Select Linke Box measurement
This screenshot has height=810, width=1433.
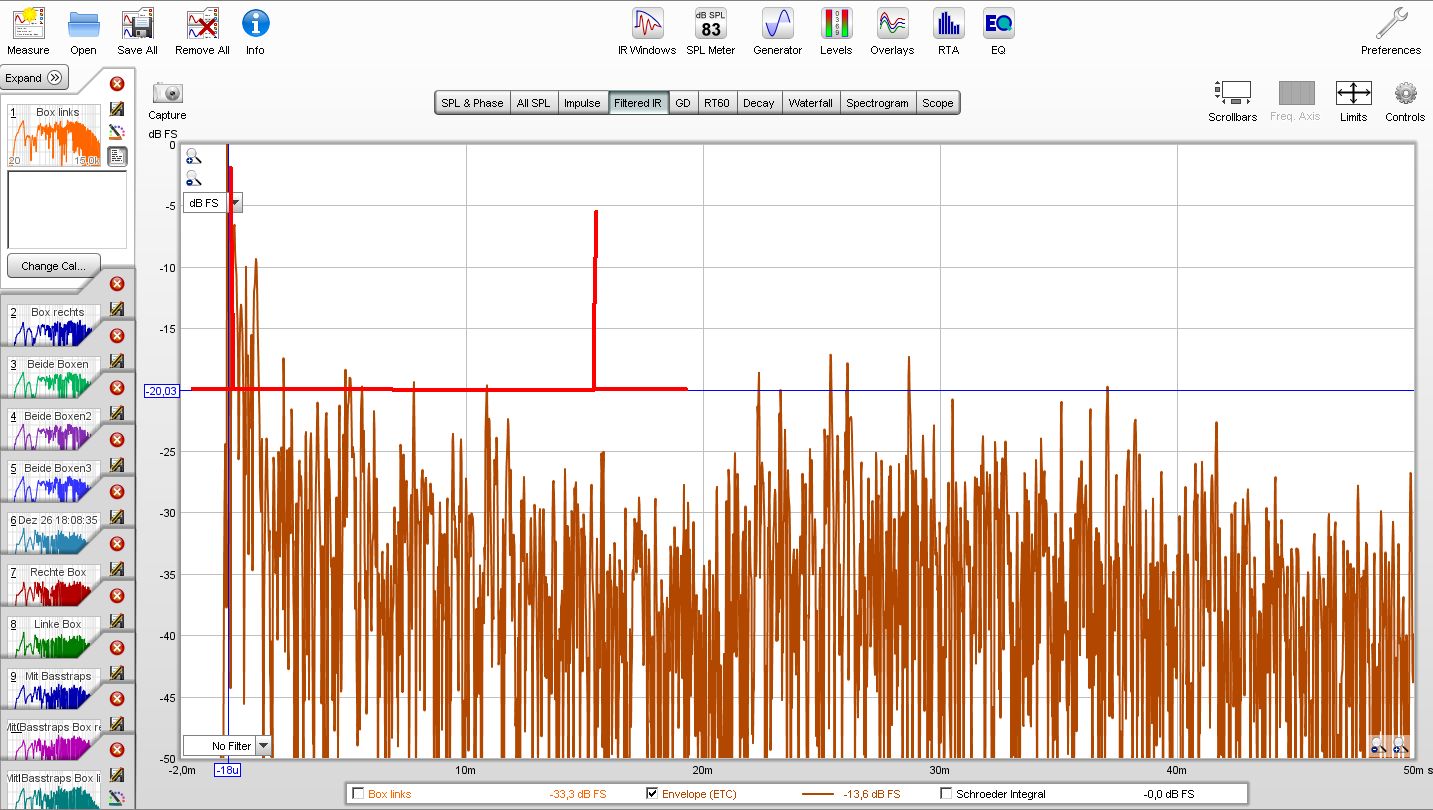click(52, 637)
